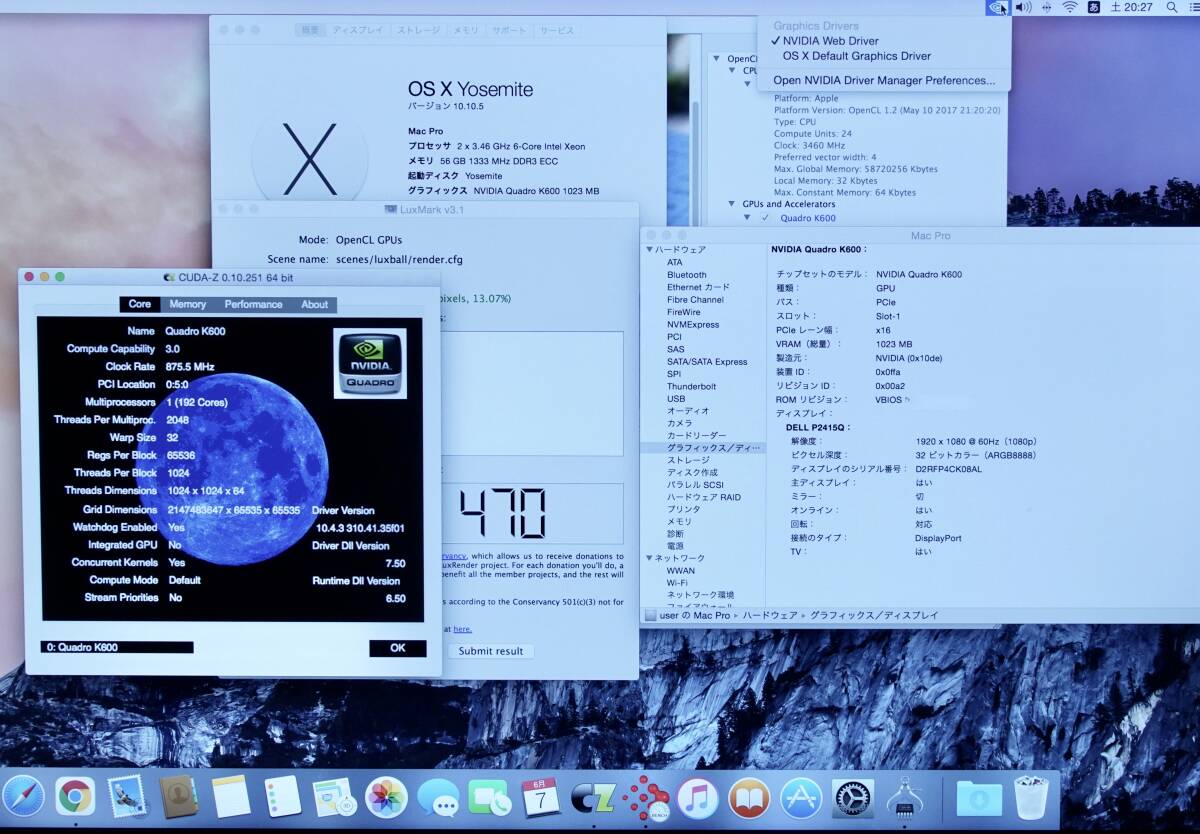1200x834 pixels.
Task: Open the Notes app in the Dock
Action: (230, 797)
